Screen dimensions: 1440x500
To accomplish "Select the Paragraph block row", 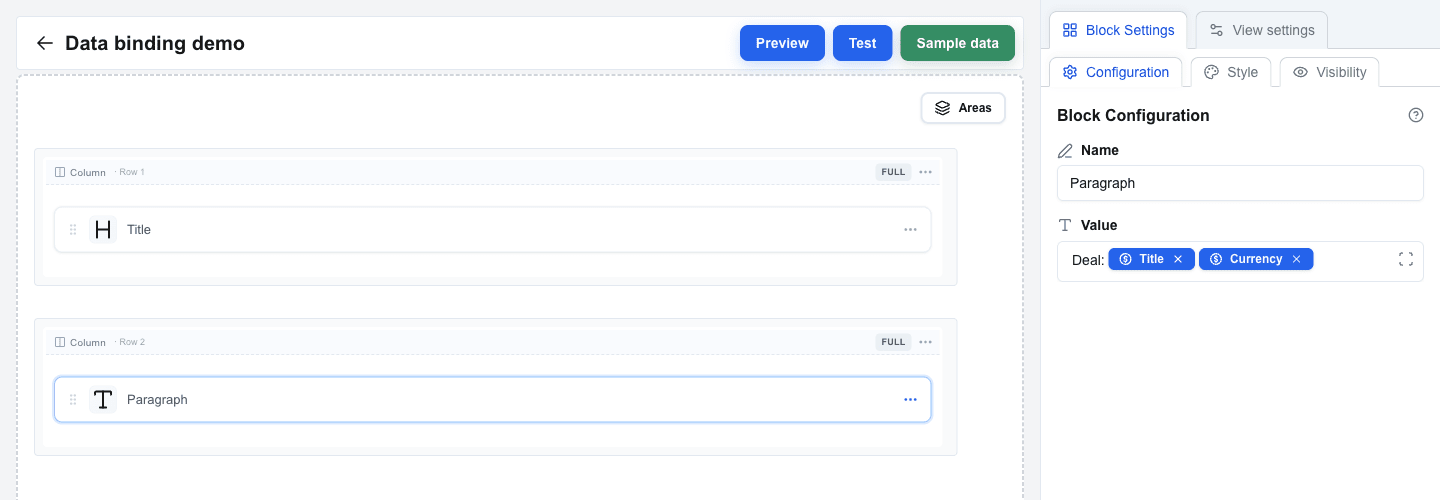I will (492, 399).
